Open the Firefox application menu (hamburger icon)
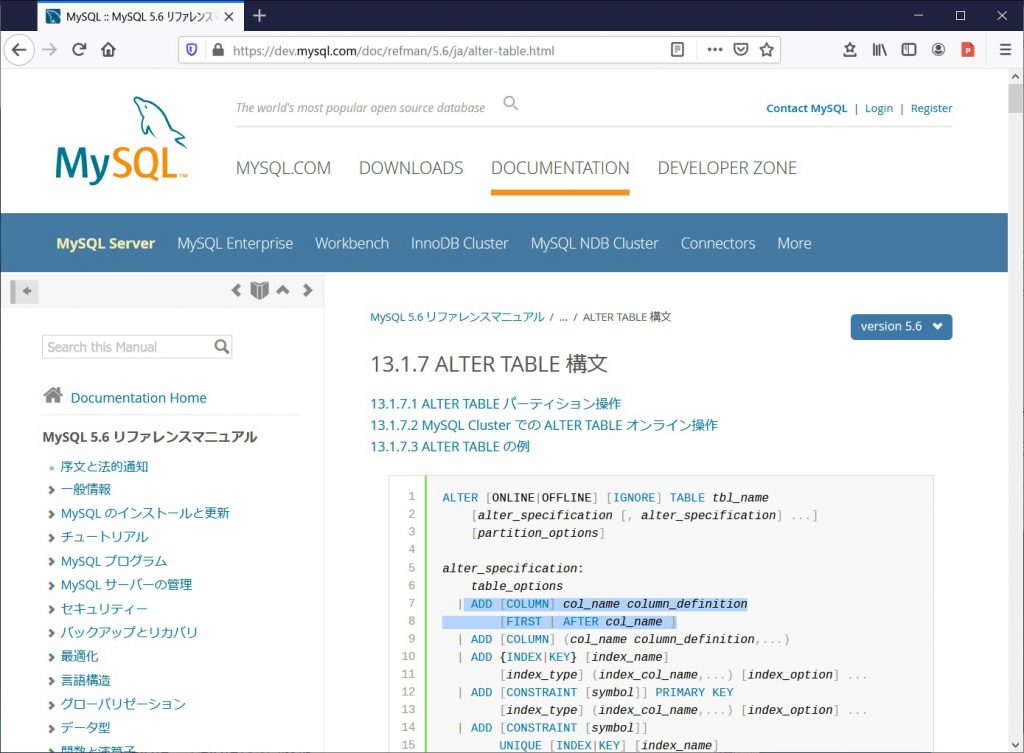Screen dimensions: 1024x753 tap(1005, 49)
